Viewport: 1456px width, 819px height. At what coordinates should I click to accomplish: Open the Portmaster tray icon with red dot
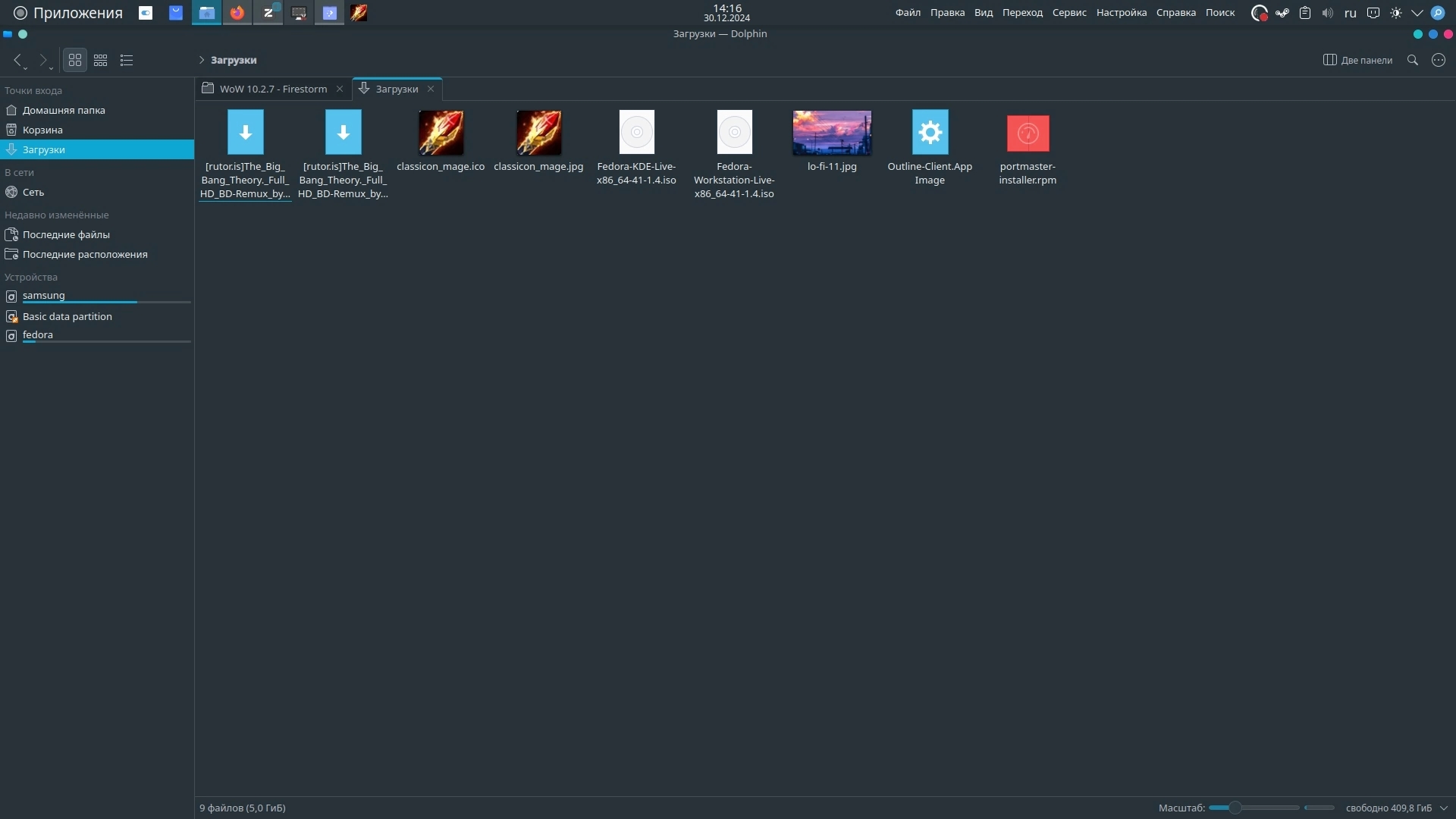click(1260, 13)
